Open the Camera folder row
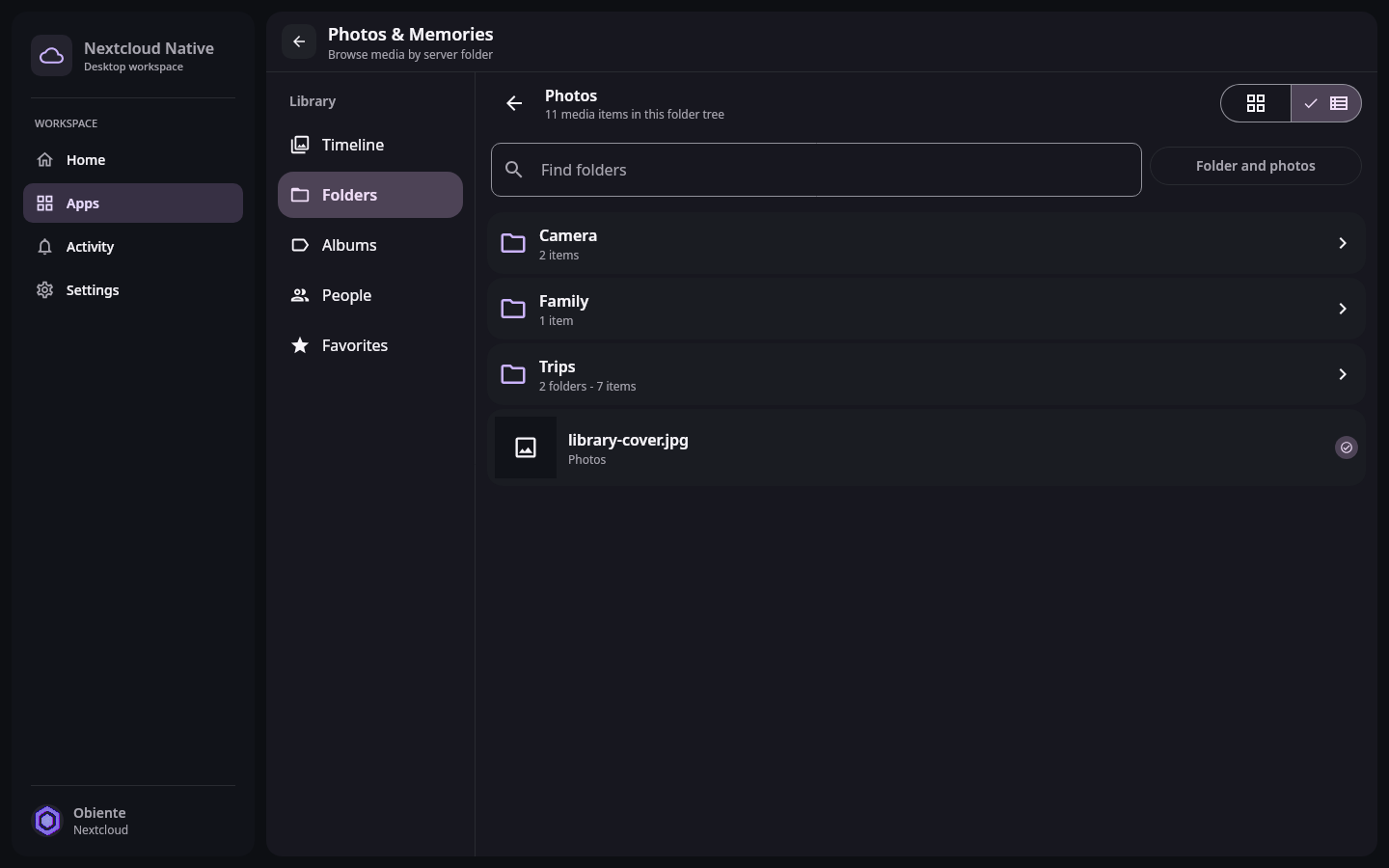1389x868 pixels. pos(926,243)
